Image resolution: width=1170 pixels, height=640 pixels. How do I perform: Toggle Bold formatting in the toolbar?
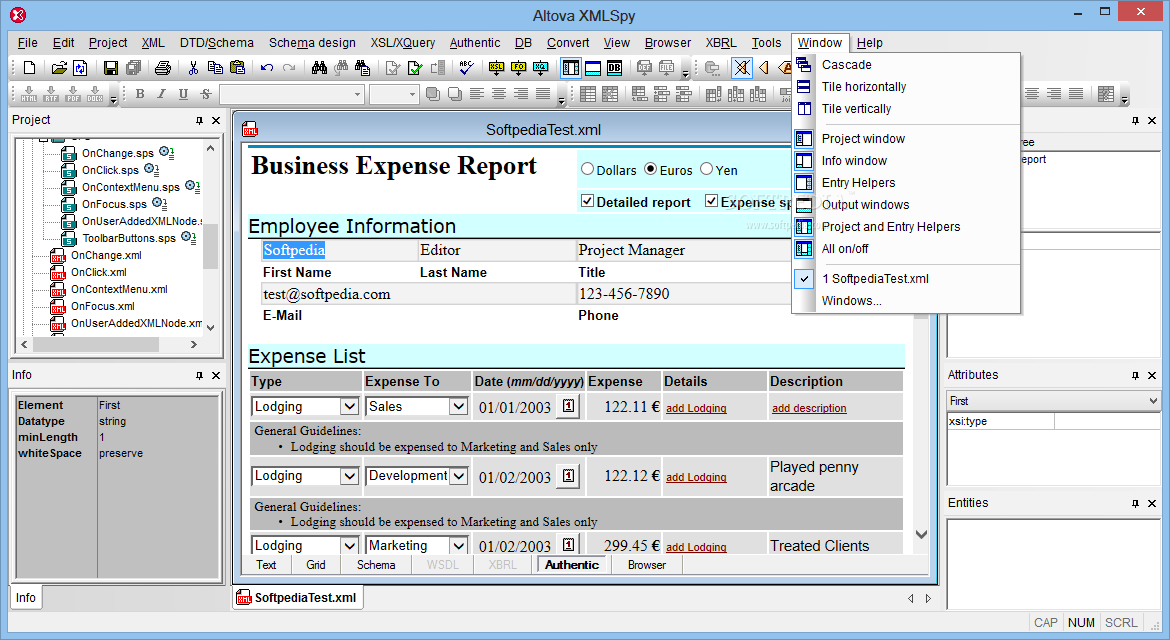tap(140, 94)
